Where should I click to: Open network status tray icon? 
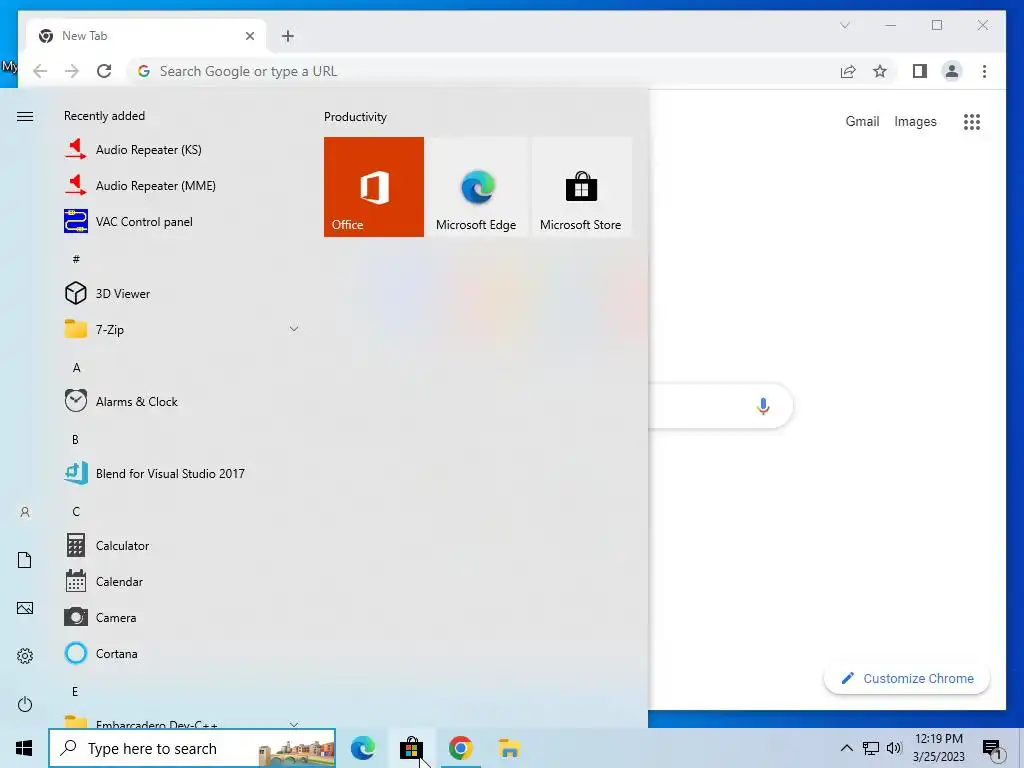(x=871, y=748)
